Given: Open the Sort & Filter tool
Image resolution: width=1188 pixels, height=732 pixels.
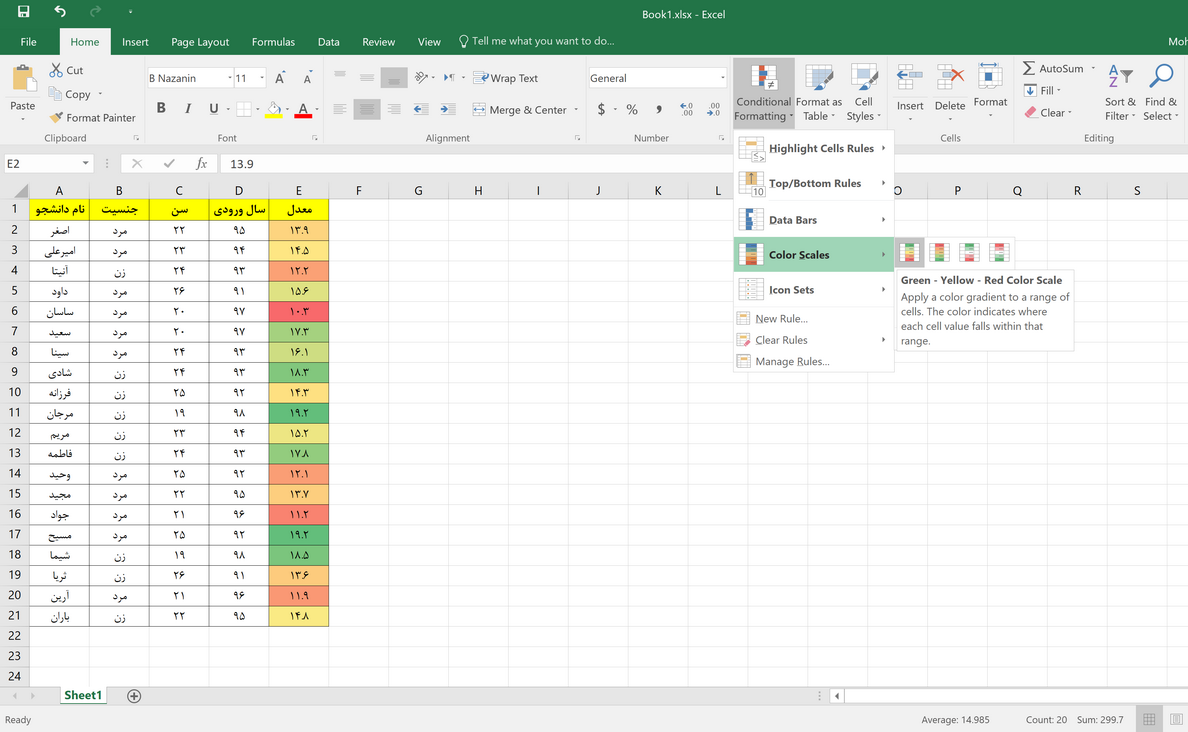Looking at the screenshot, I should tap(1120, 94).
